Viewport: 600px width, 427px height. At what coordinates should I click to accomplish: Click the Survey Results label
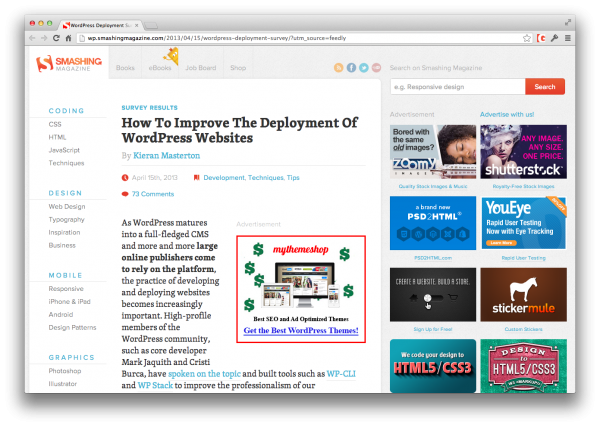(x=150, y=108)
